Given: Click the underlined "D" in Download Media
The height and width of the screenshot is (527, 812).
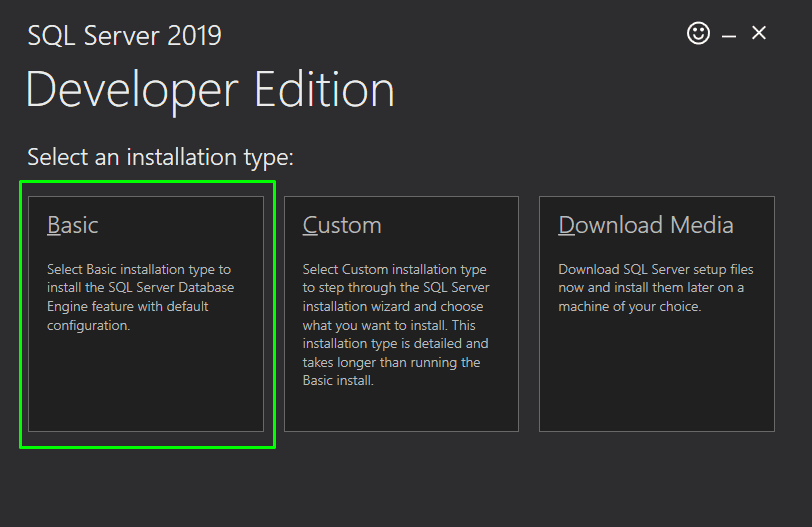Looking at the screenshot, I should [566, 226].
